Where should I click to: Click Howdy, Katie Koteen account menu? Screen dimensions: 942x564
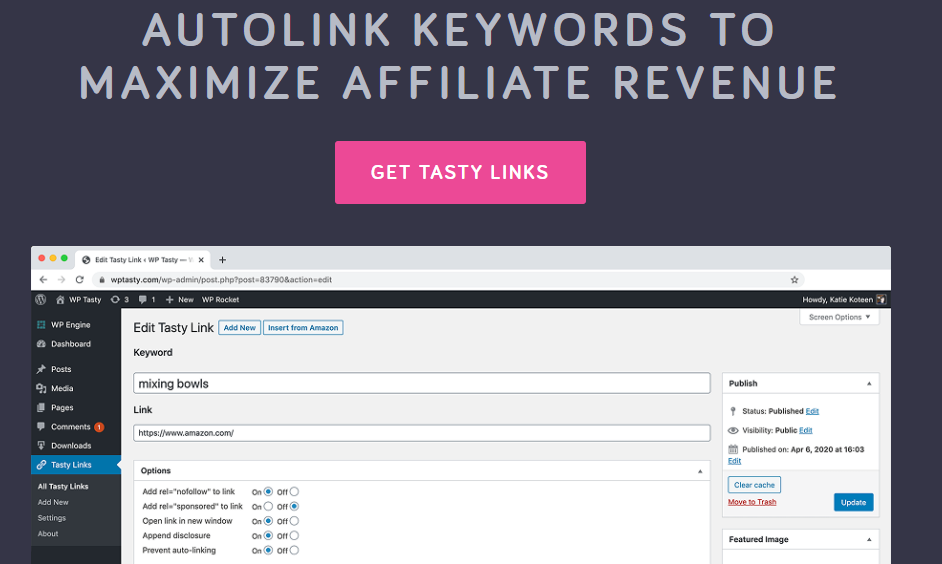837,299
